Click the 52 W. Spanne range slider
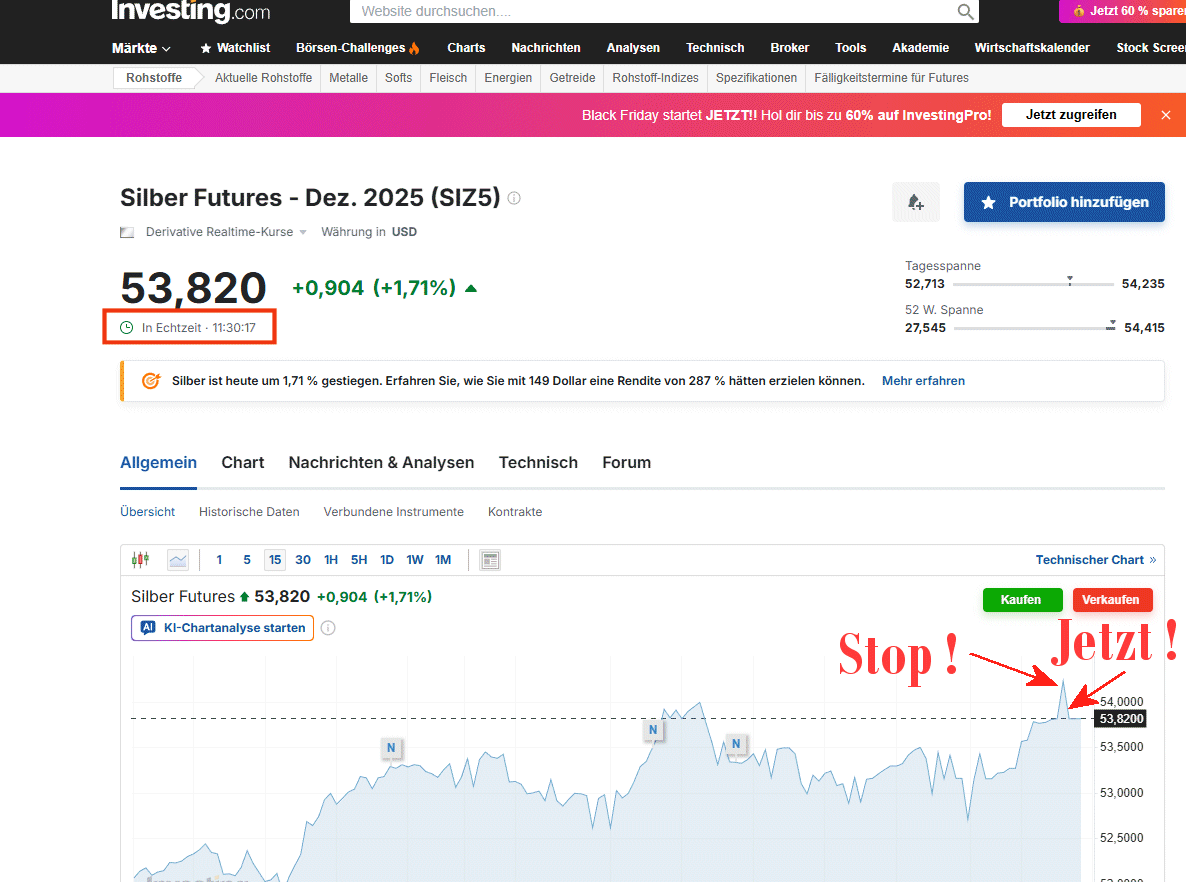This screenshot has width=1186, height=882. pyautogui.click(x=1034, y=328)
